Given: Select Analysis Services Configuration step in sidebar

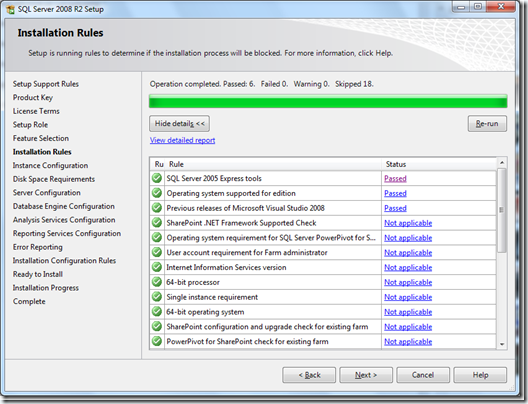Looking at the screenshot, I should tap(64, 220).
